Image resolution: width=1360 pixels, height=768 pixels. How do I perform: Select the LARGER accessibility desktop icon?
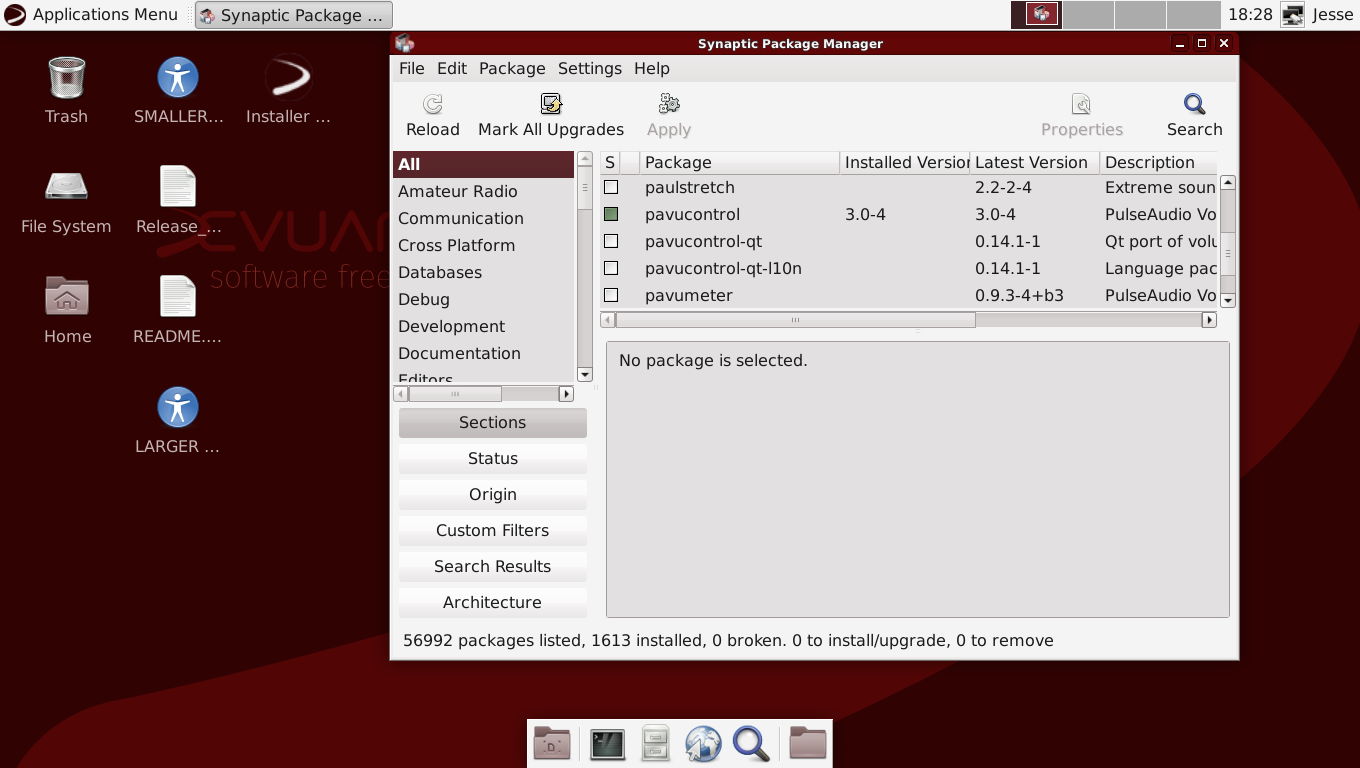pyautogui.click(x=178, y=407)
